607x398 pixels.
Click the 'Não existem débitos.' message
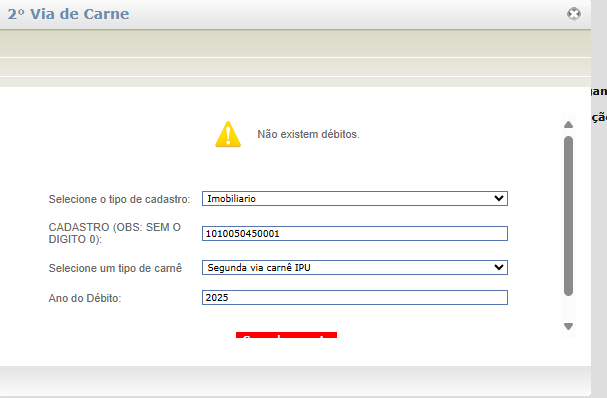(x=308, y=134)
